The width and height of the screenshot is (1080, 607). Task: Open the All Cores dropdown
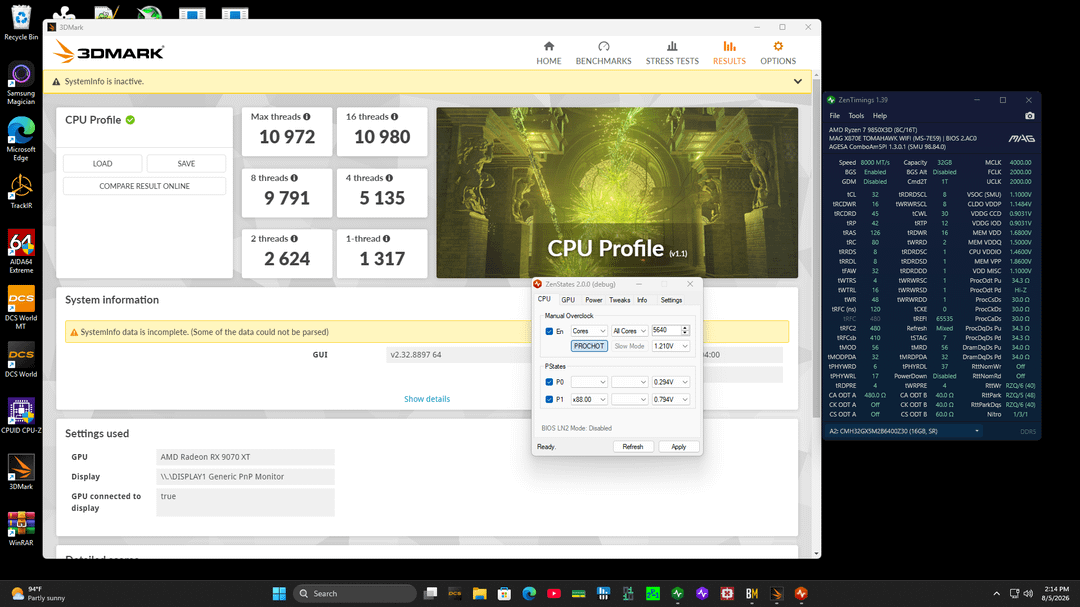(x=630, y=331)
